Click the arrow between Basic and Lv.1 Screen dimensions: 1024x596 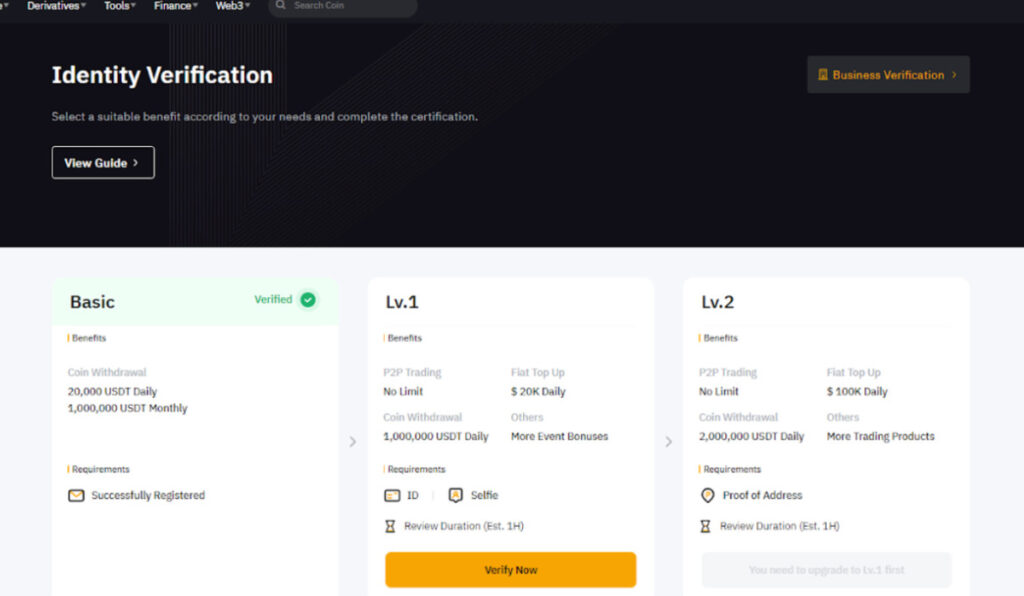pos(353,441)
